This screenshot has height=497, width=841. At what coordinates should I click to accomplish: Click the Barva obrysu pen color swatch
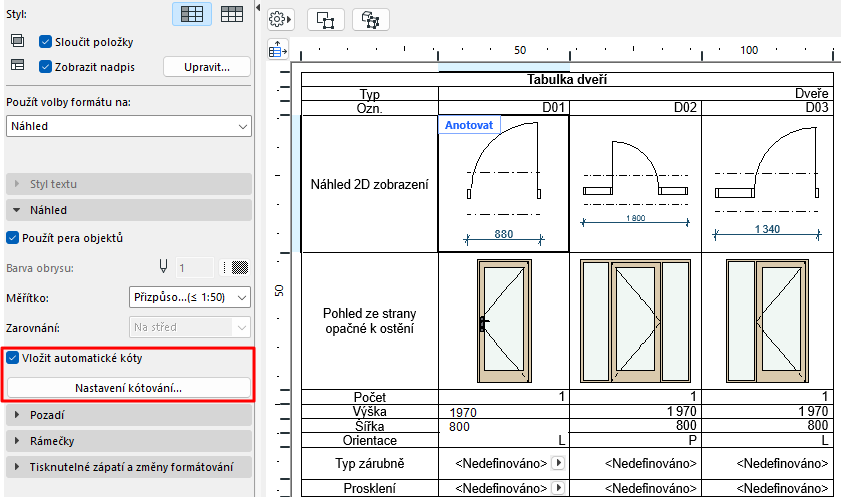point(239,268)
